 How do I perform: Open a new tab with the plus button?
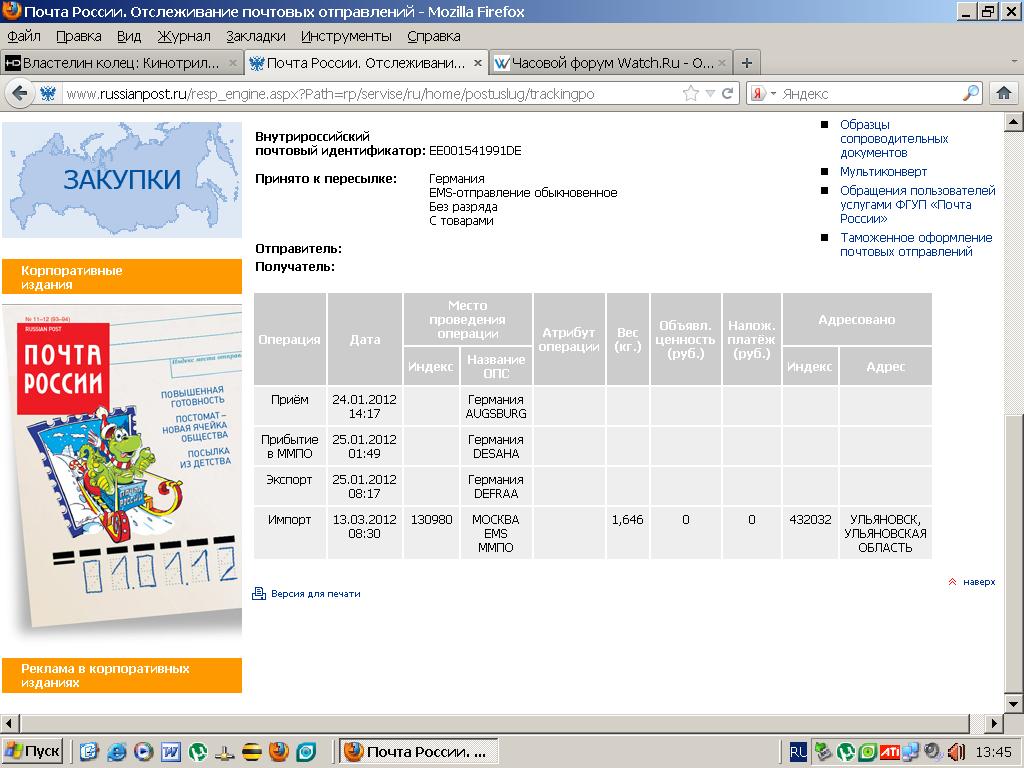coord(746,62)
